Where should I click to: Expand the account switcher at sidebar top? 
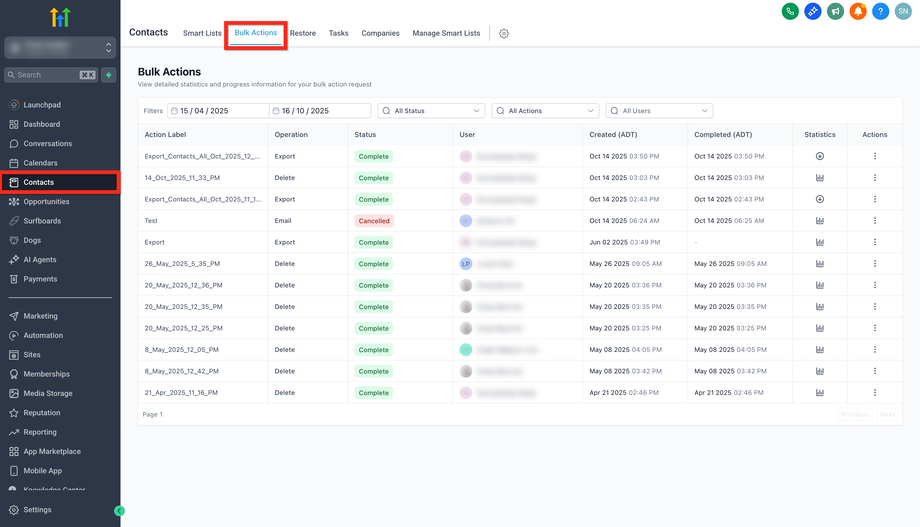pyautogui.click(x=60, y=48)
